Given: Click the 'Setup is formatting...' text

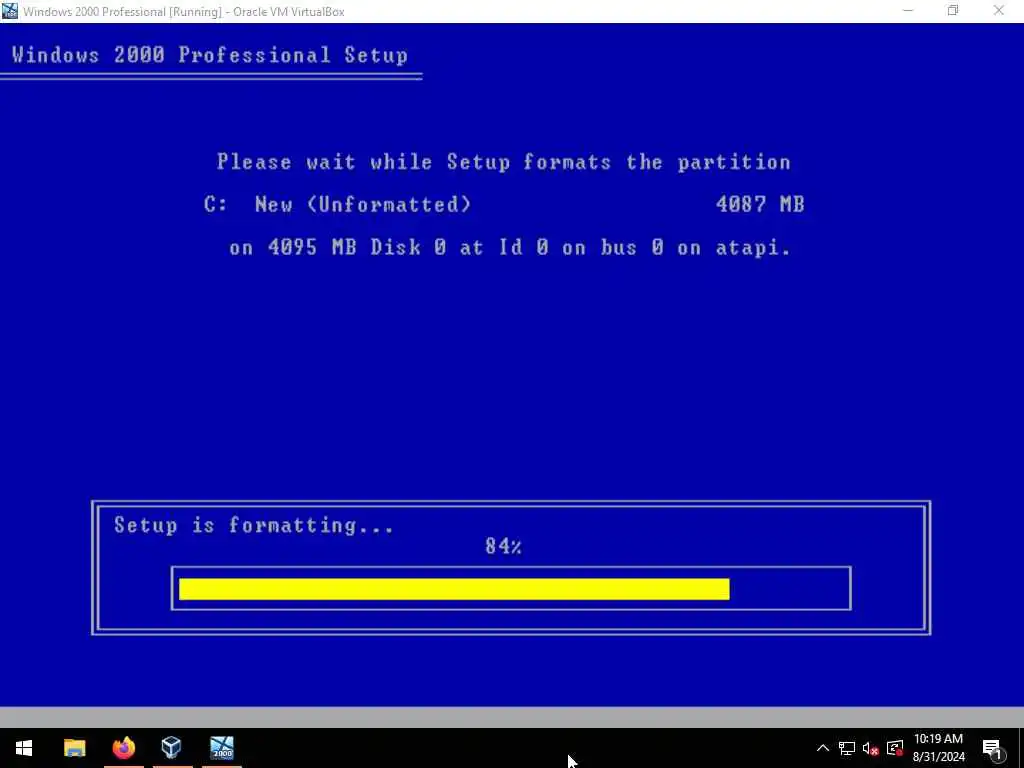Looking at the screenshot, I should coord(253,526).
